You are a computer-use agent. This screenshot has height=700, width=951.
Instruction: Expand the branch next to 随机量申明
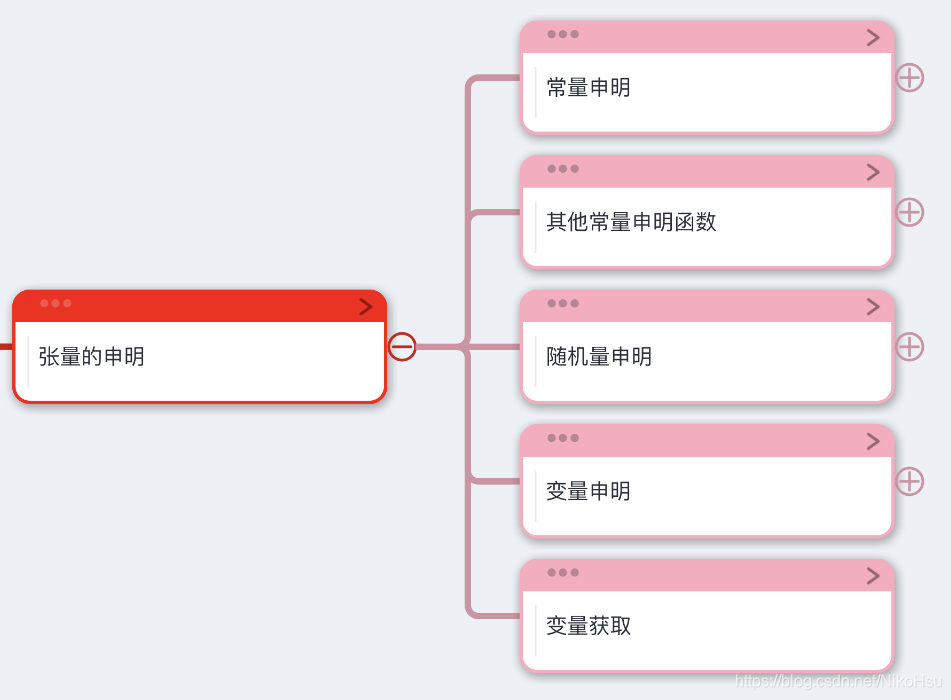[x=910, y=346]
